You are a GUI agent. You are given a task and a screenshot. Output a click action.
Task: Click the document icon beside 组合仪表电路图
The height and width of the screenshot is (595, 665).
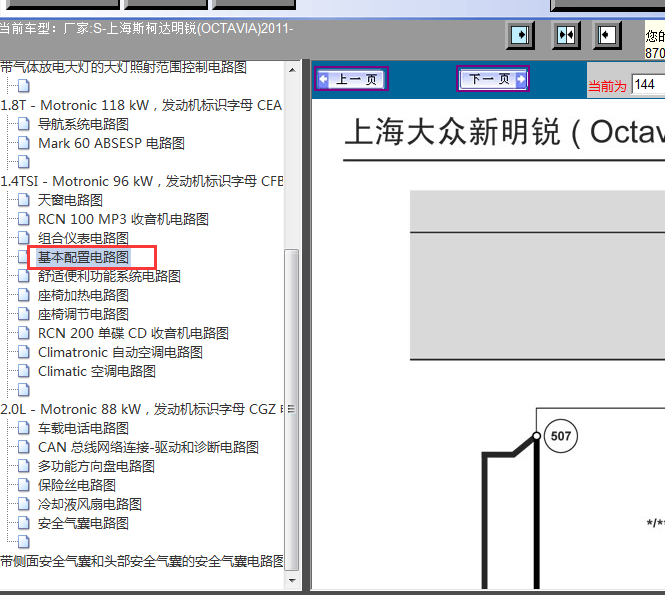tap(24, 237)
